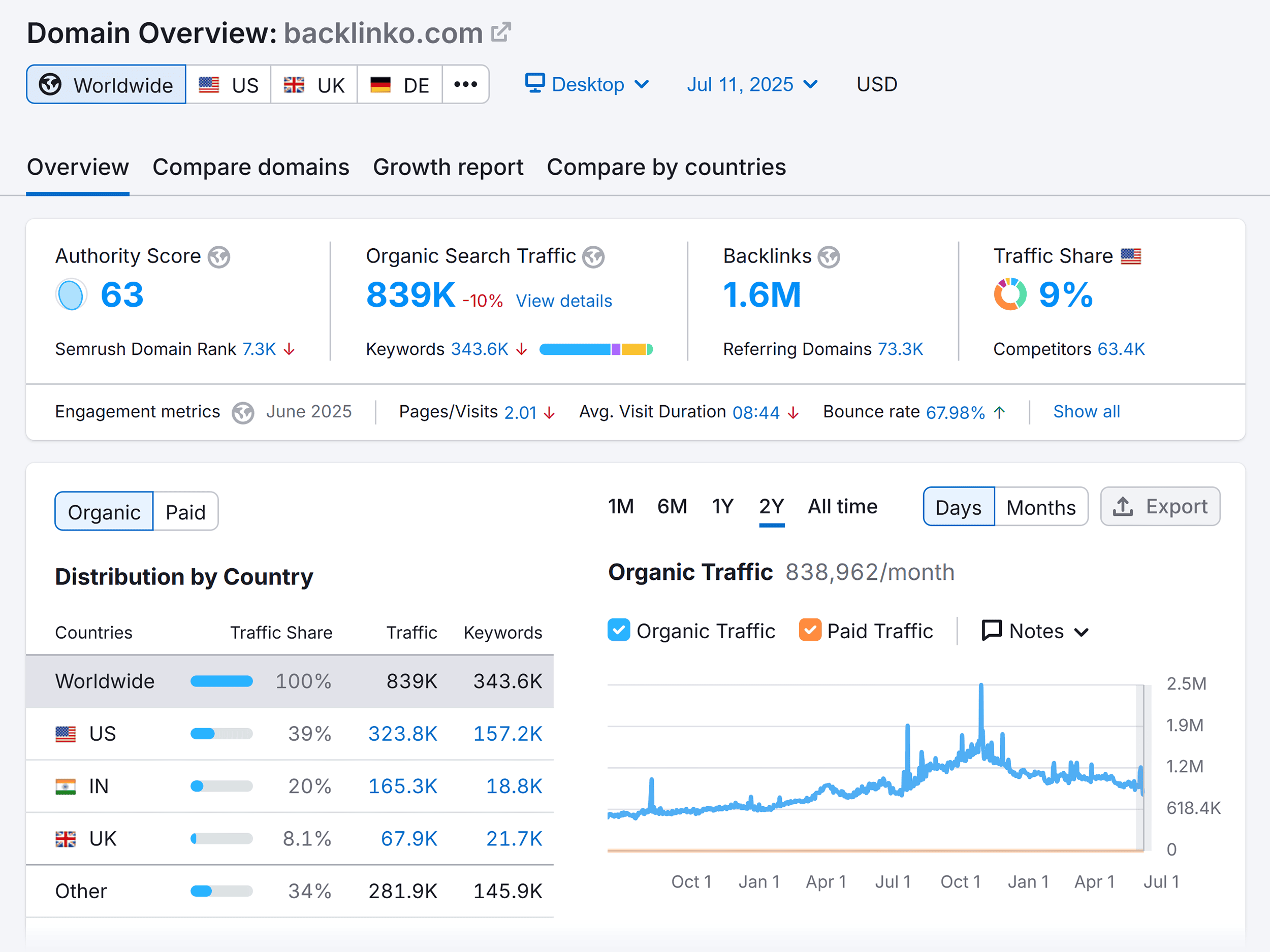Click down arrow beside Pages/Visits 2.01

(550, 413)
